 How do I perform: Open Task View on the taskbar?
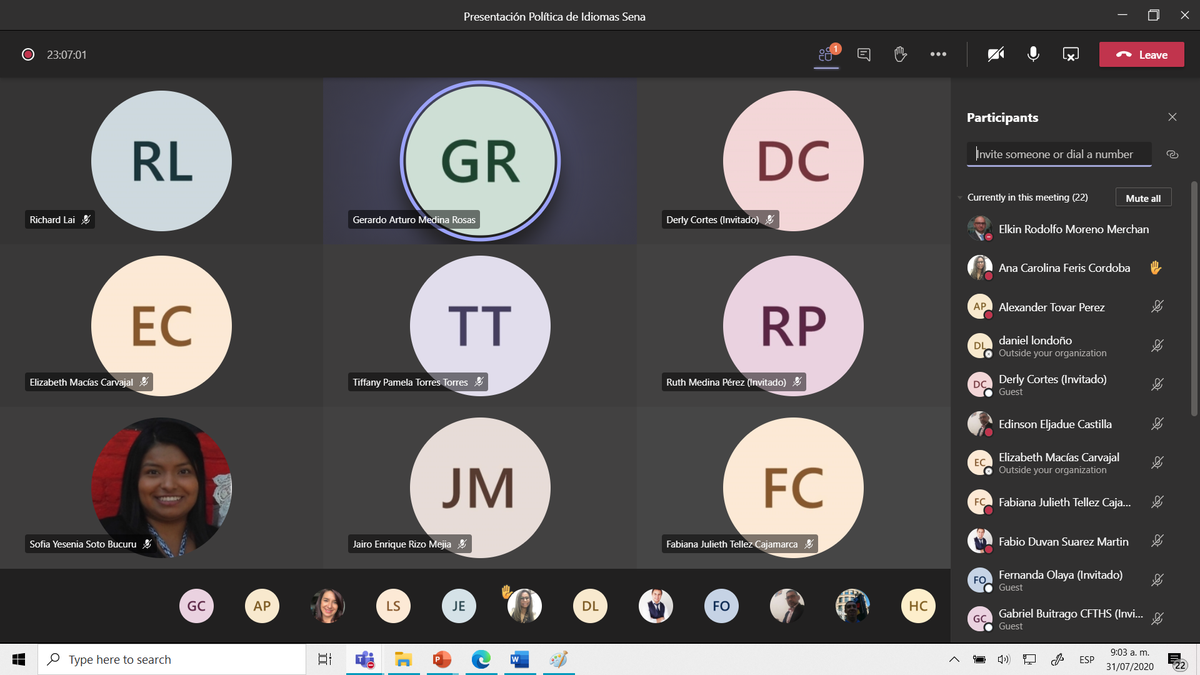click(x=324, y=659)
